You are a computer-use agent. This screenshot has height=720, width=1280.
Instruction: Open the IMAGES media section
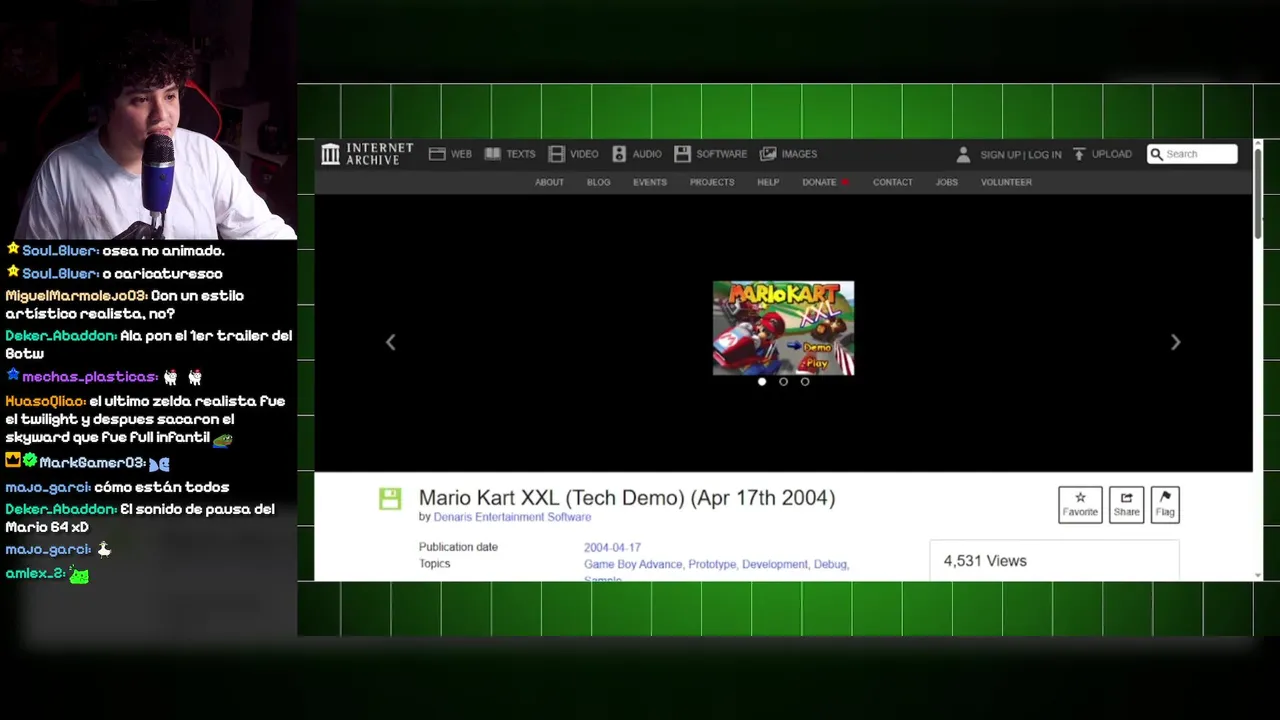point(788,154)
